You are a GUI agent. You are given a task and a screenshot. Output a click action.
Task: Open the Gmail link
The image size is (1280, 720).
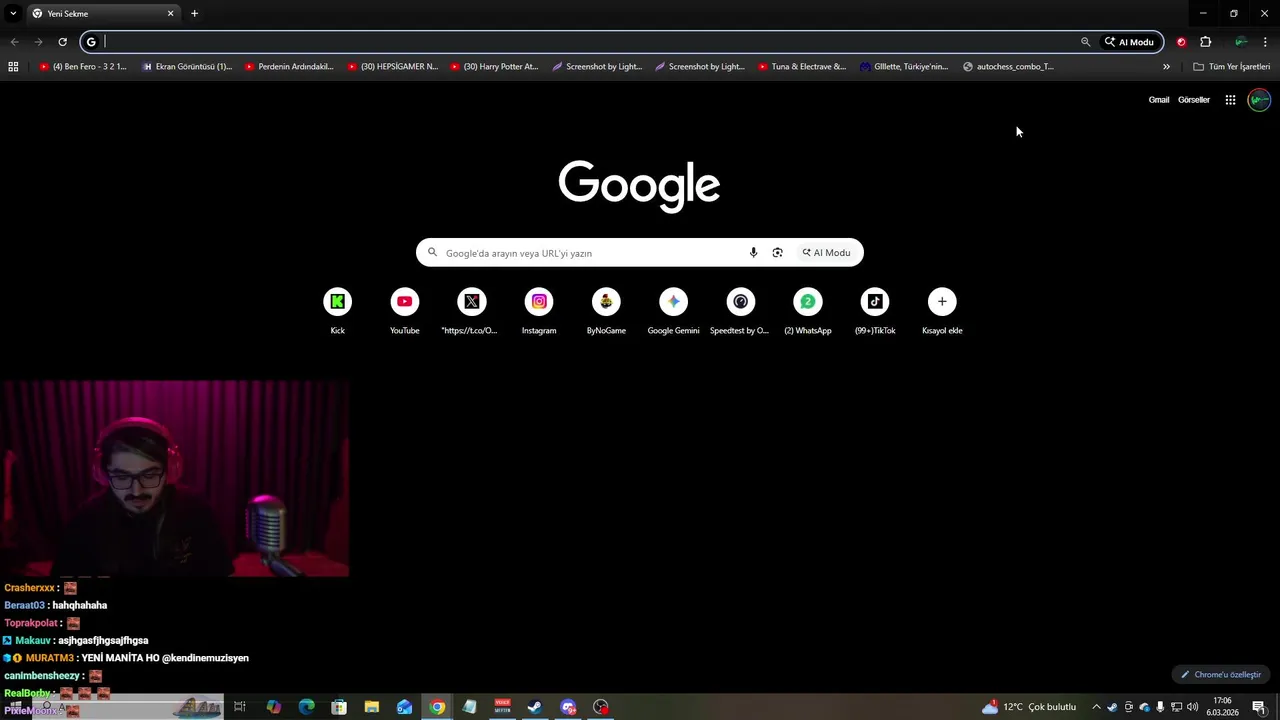(1159, 100)
